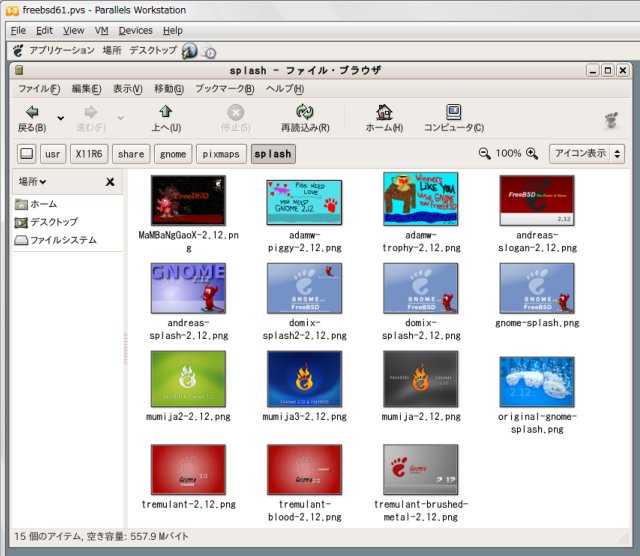This screenshot has width=640, height=556.
Task: Click the GNOME foot panel icon
Action: pos(18,51)
